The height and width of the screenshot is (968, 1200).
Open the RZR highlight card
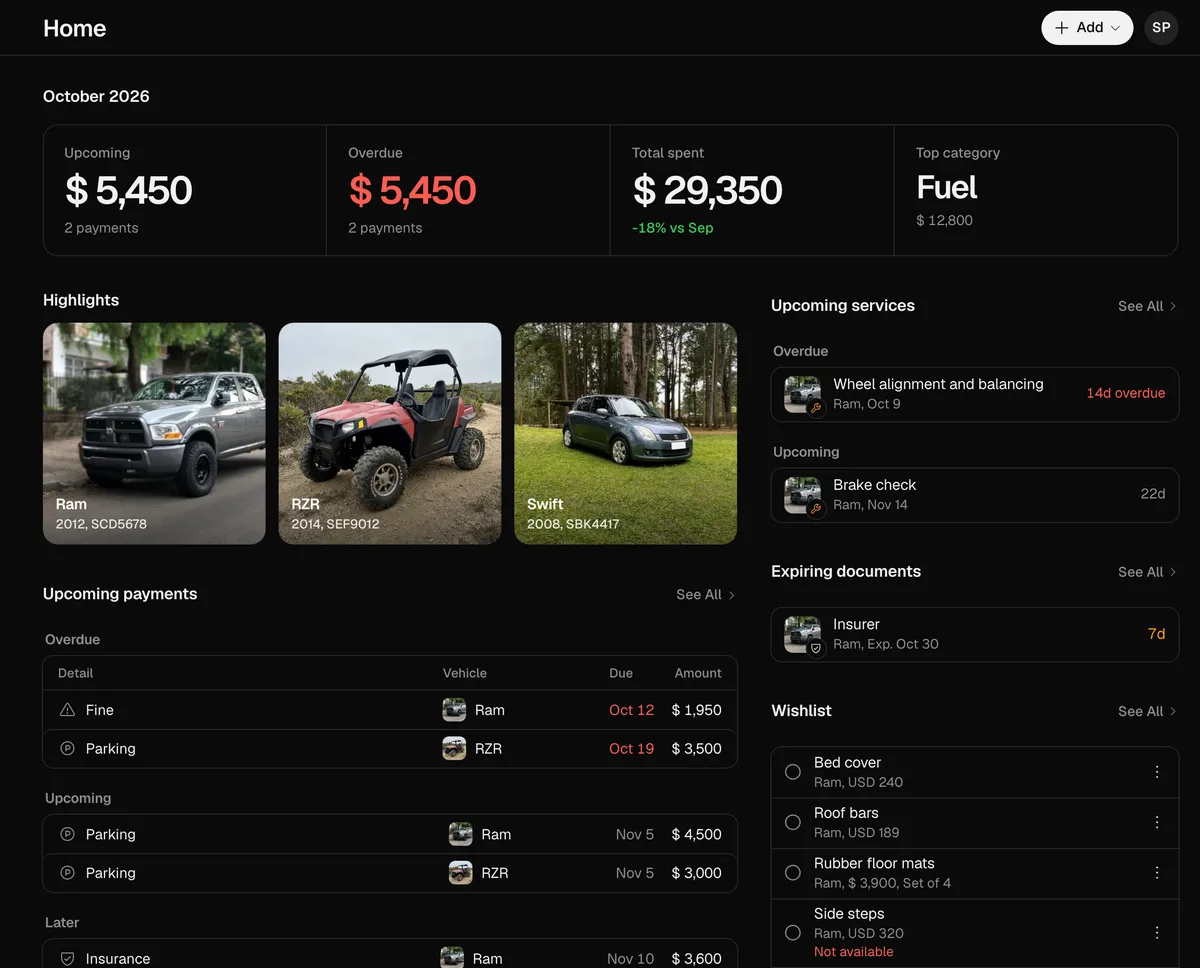pos(390,433)
